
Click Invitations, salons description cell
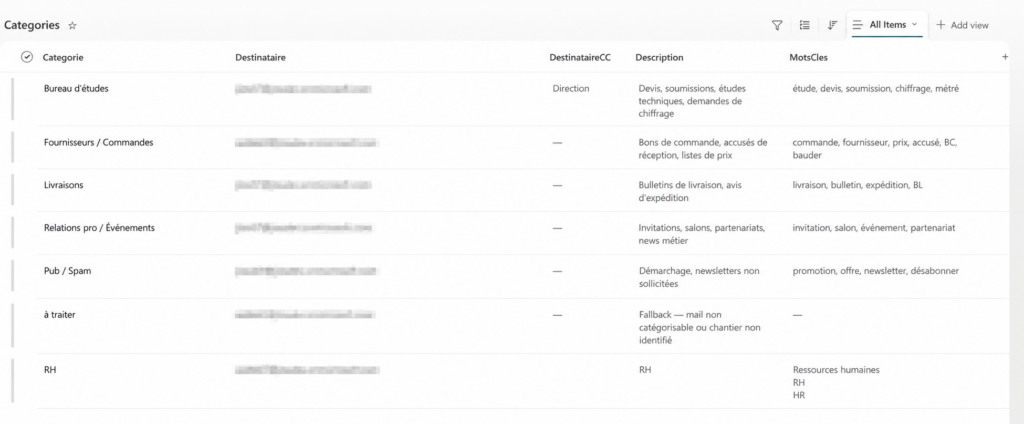pos(701,235)
